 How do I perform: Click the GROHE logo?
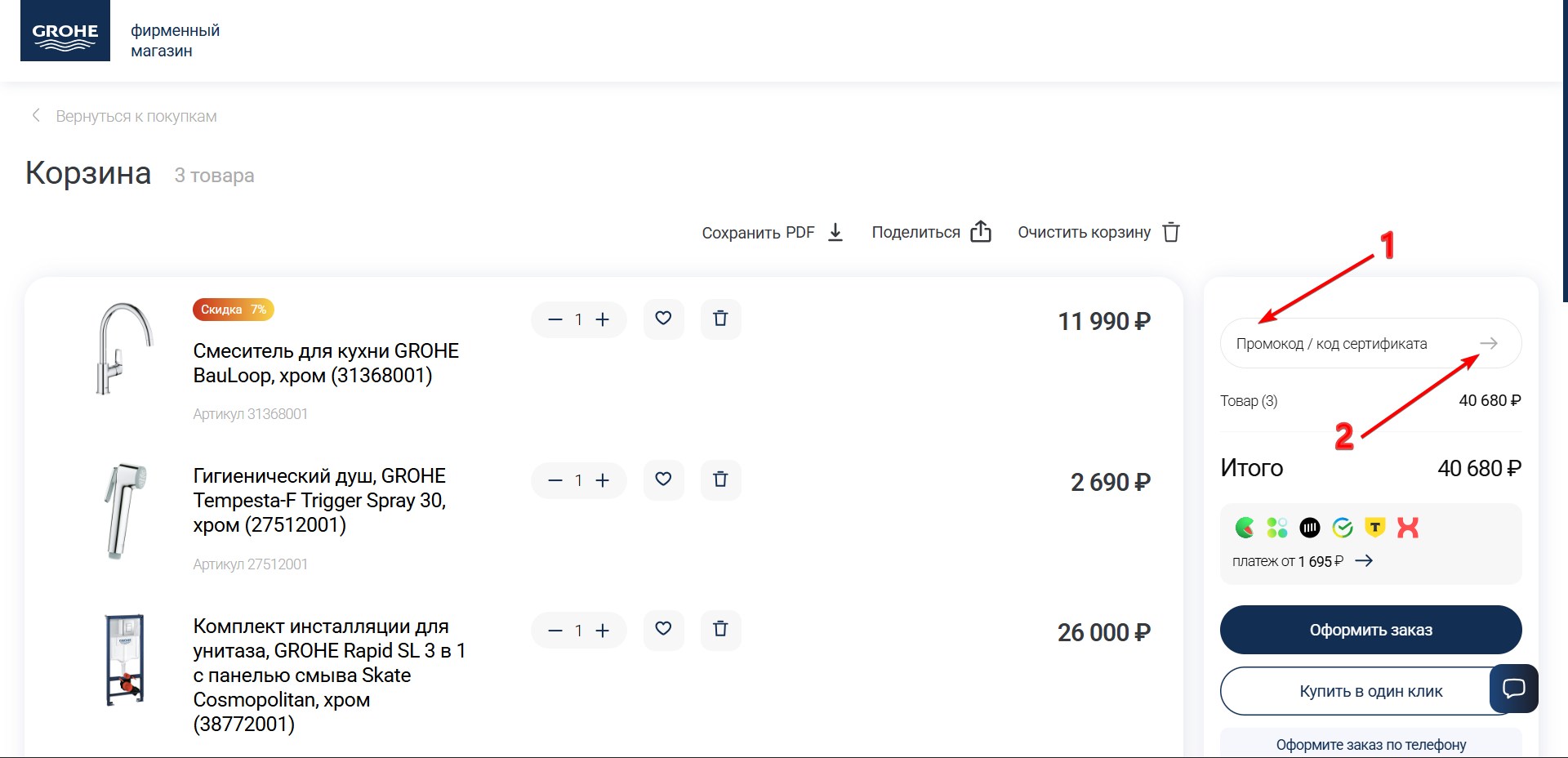(x=65, y=31)
